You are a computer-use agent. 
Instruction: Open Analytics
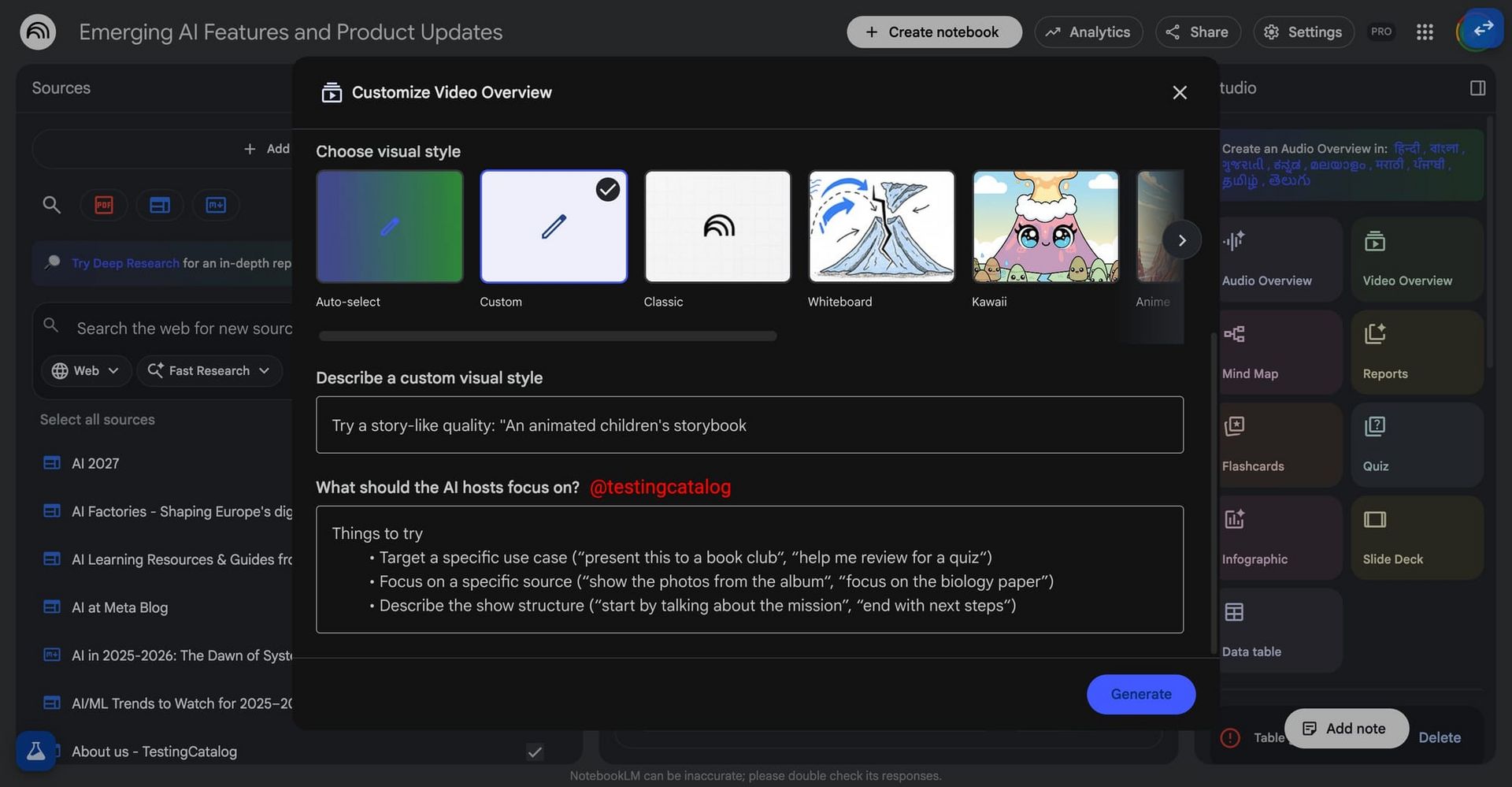click(1088, 32)
